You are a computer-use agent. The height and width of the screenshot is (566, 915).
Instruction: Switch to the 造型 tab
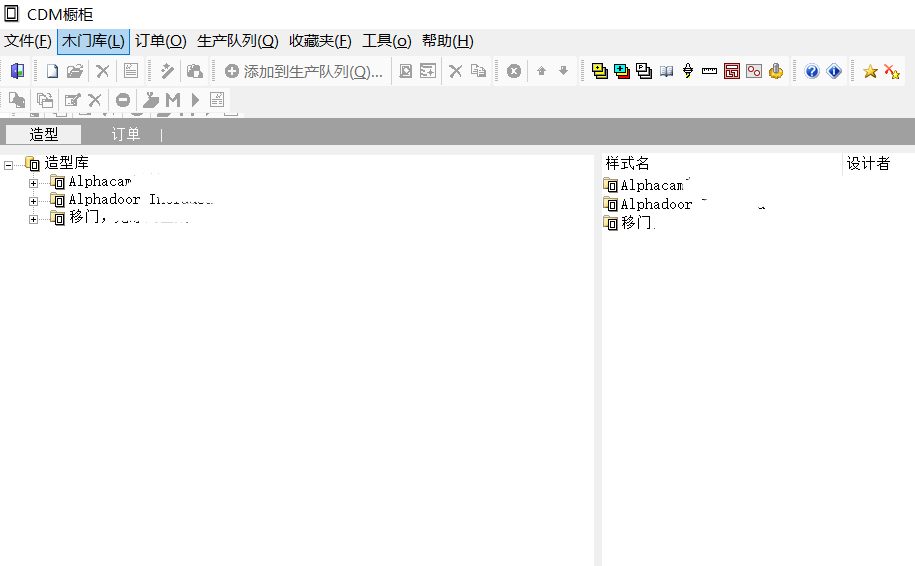point(43,134)
